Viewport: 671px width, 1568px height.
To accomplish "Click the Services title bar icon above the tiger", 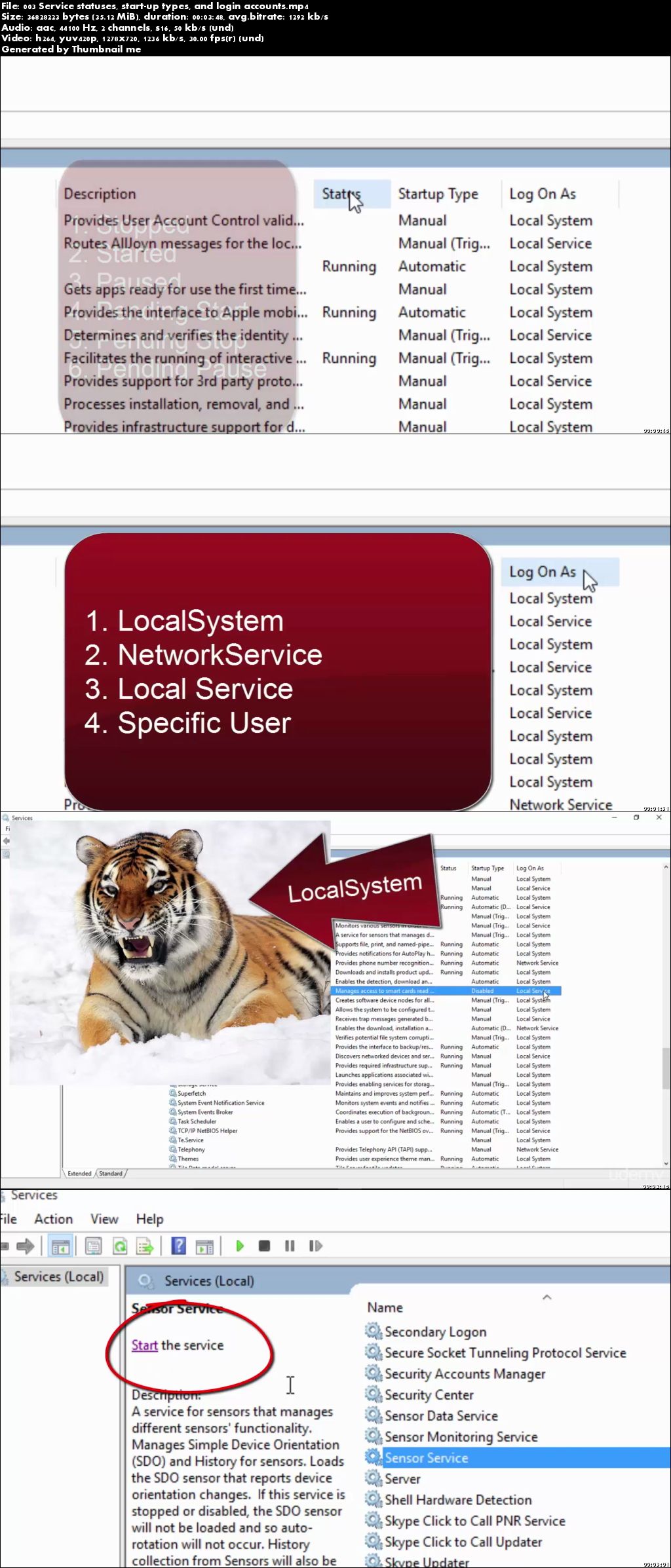I will (x=6, y=817).
